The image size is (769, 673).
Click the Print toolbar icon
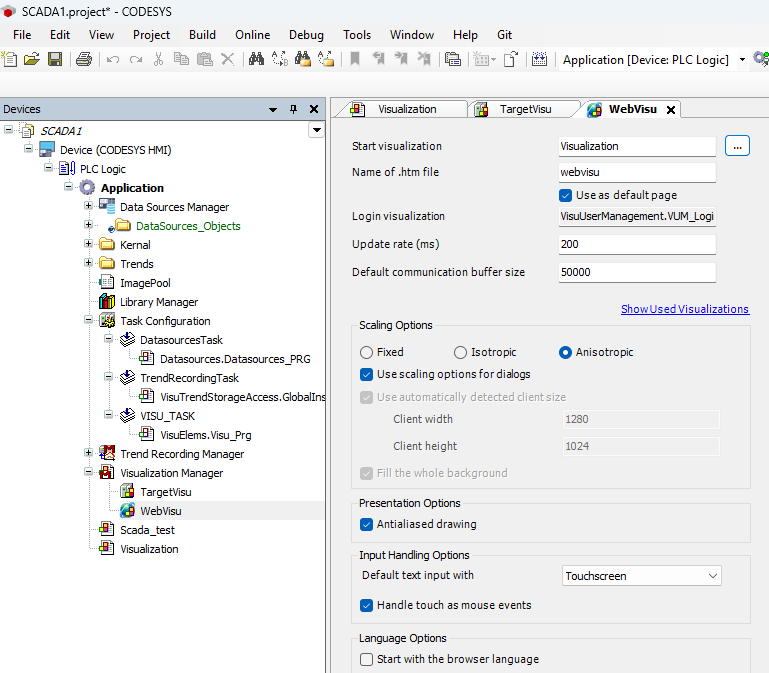pos(84,59)
